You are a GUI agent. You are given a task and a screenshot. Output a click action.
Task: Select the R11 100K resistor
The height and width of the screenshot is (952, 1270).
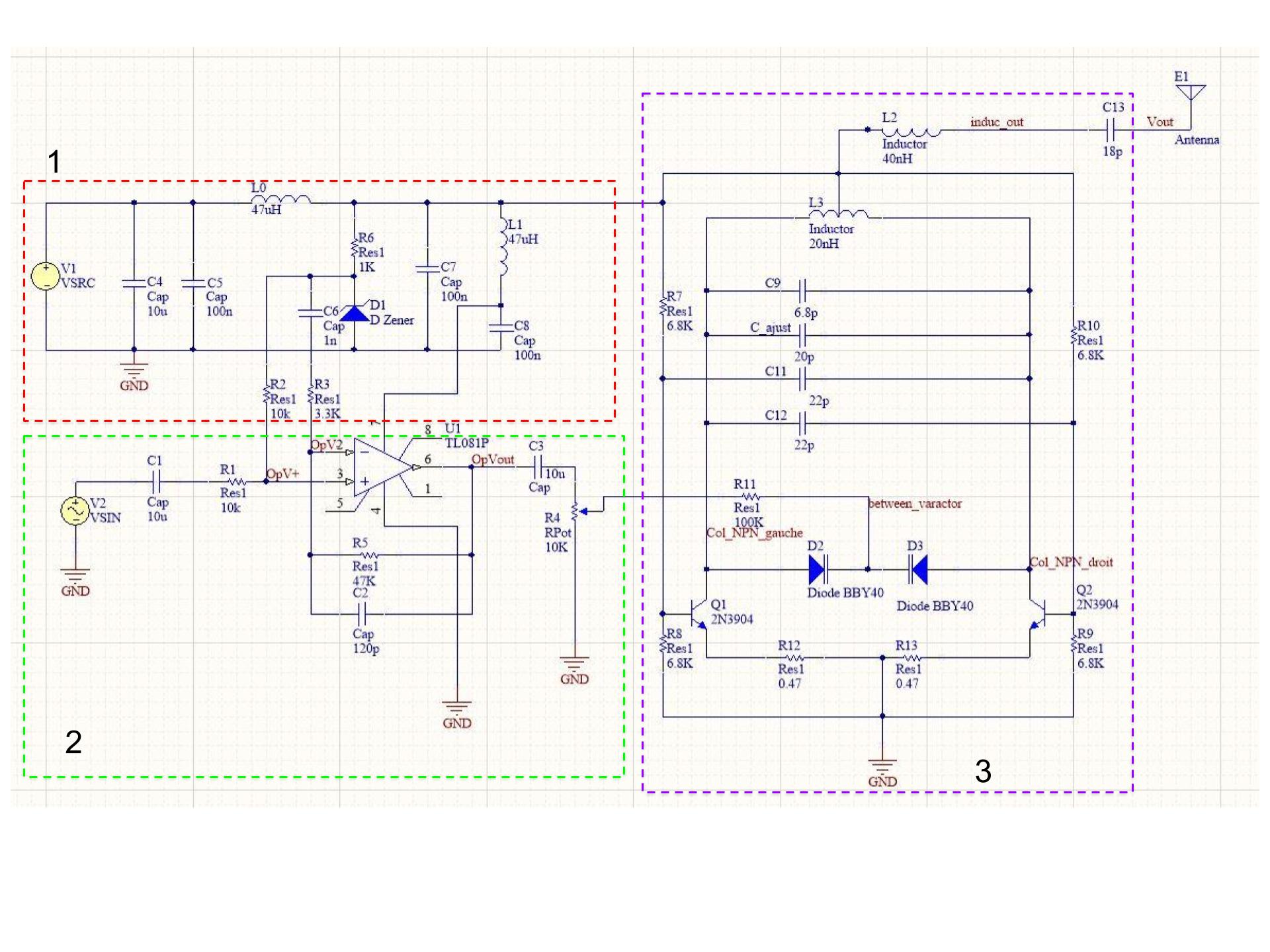click(x=749, y=496)
